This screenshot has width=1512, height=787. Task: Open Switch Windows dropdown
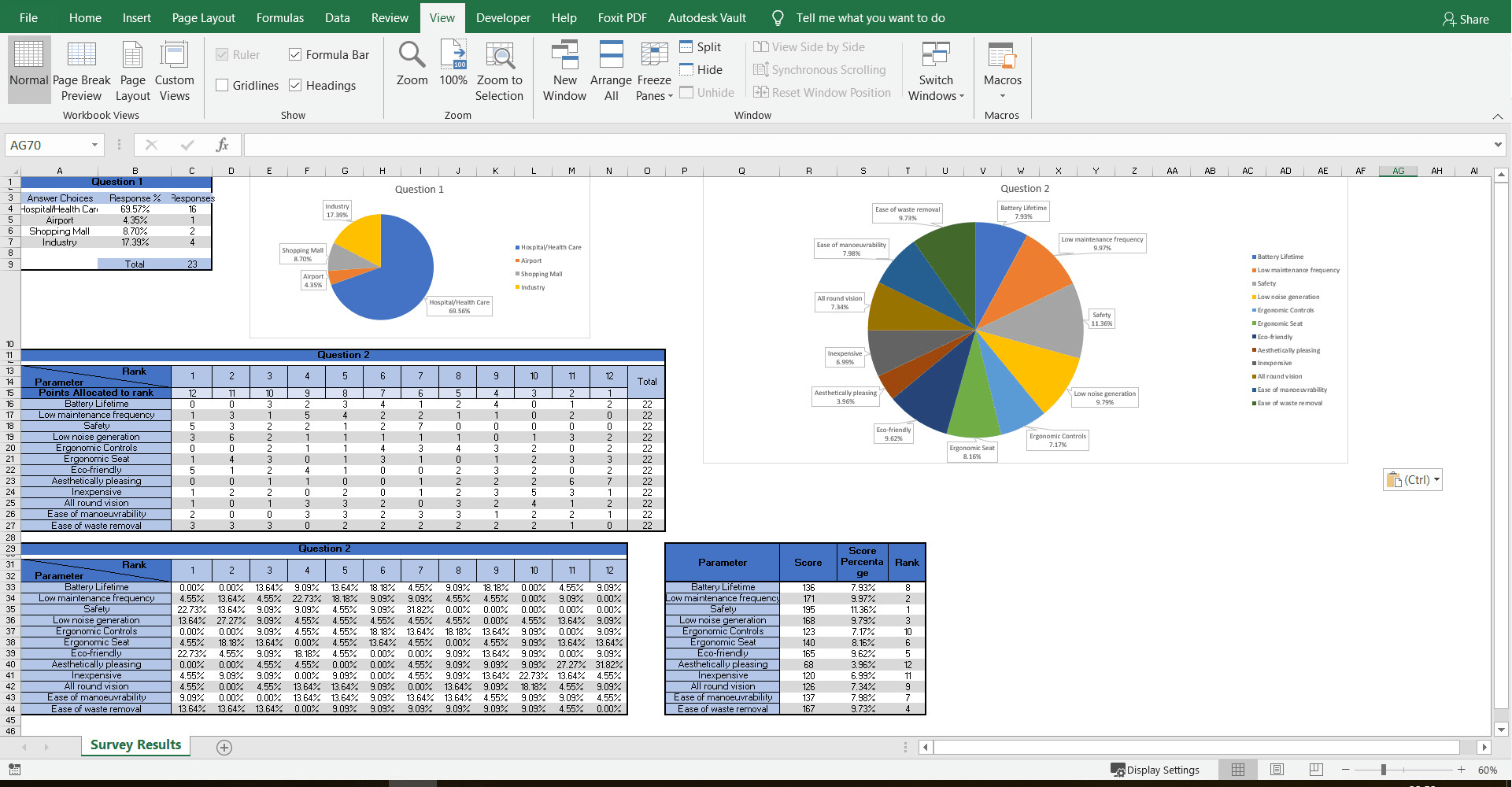tap(936, 71)
